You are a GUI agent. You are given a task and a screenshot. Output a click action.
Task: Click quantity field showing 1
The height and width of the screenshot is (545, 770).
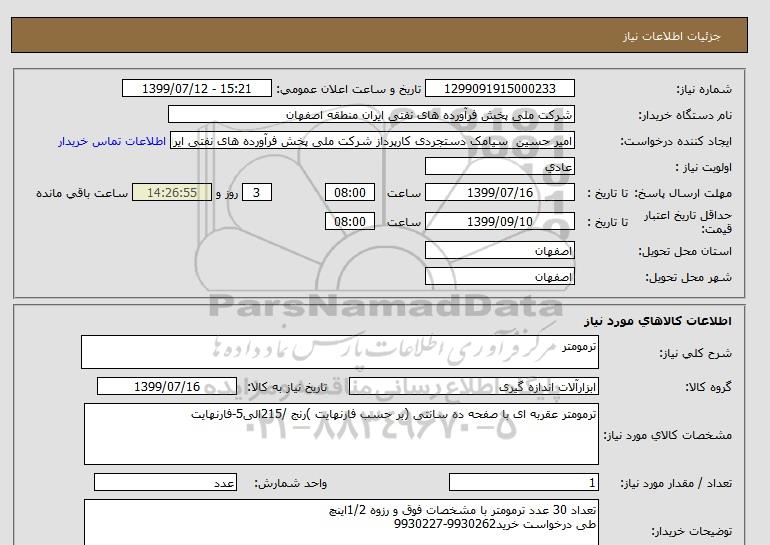(x=523, y=483)
